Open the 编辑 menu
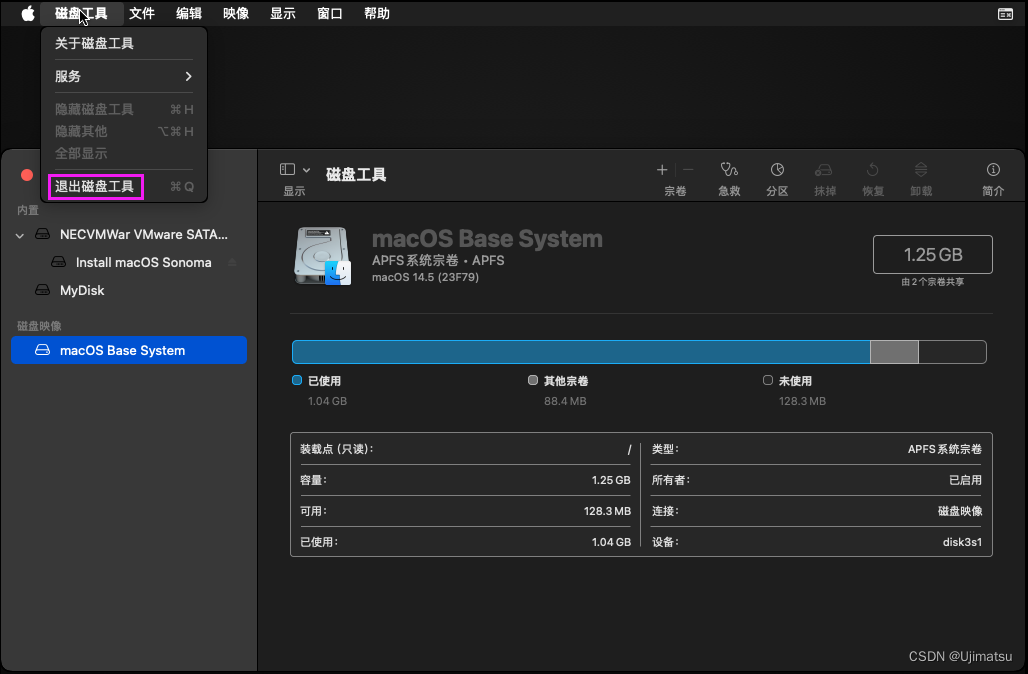This screenshot has height=674, width=1028. pos(189,13)
